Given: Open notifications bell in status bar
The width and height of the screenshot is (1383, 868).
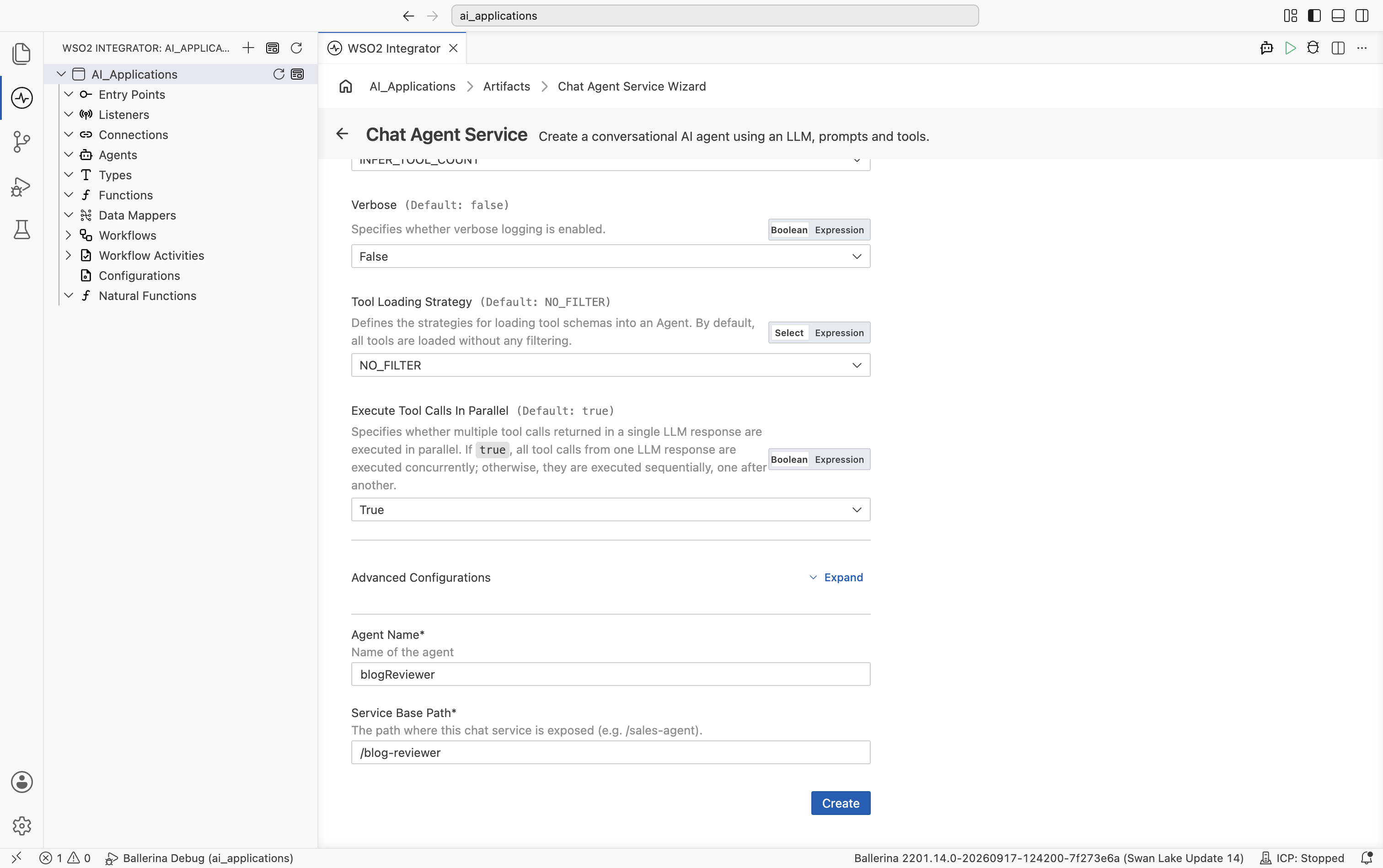Looking at the screenshot, I should pos(1367,858).
